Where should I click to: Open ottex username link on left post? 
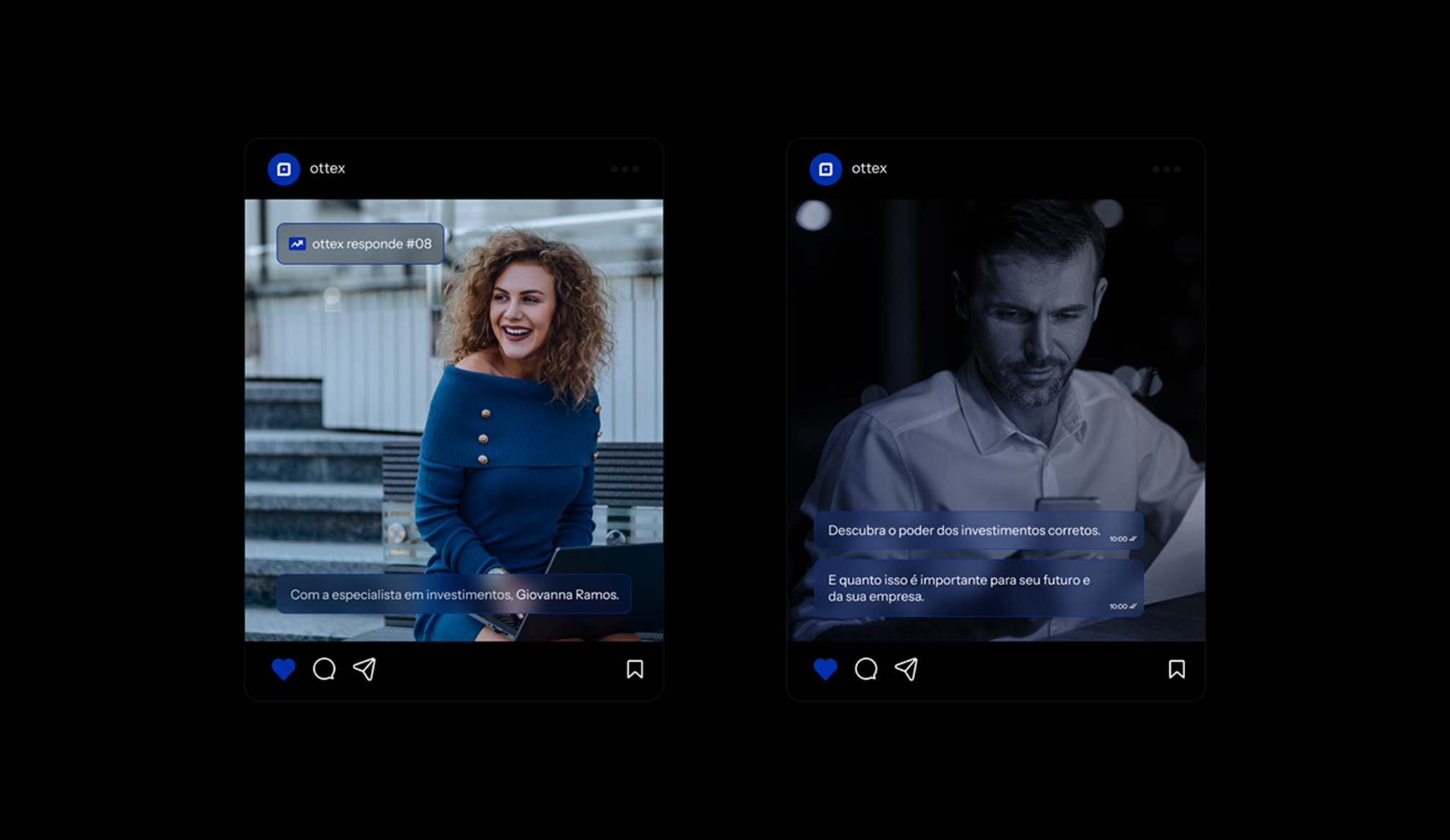coord(328,168)
